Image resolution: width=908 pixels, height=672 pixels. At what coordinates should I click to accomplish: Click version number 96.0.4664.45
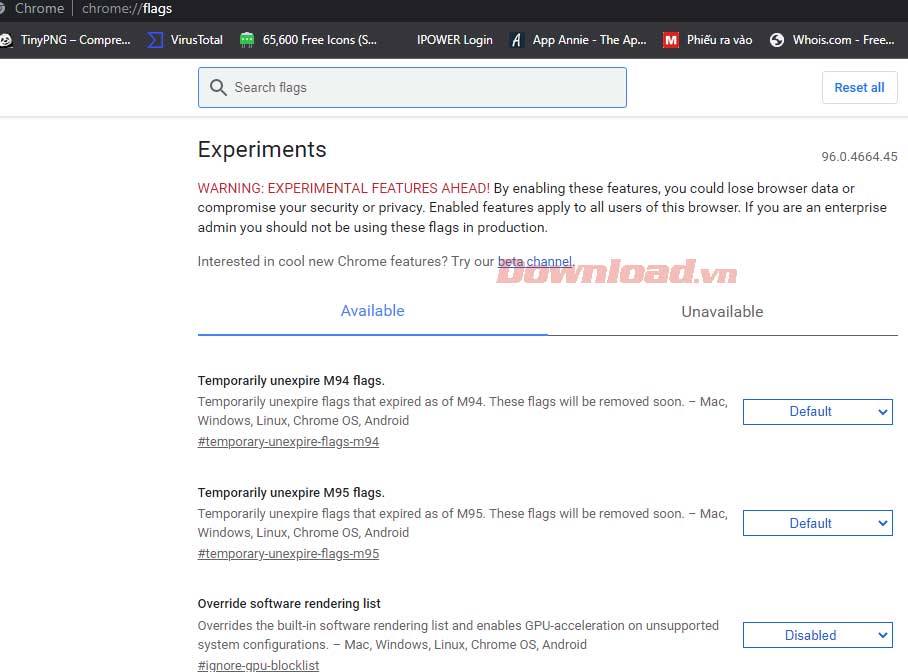859,156
